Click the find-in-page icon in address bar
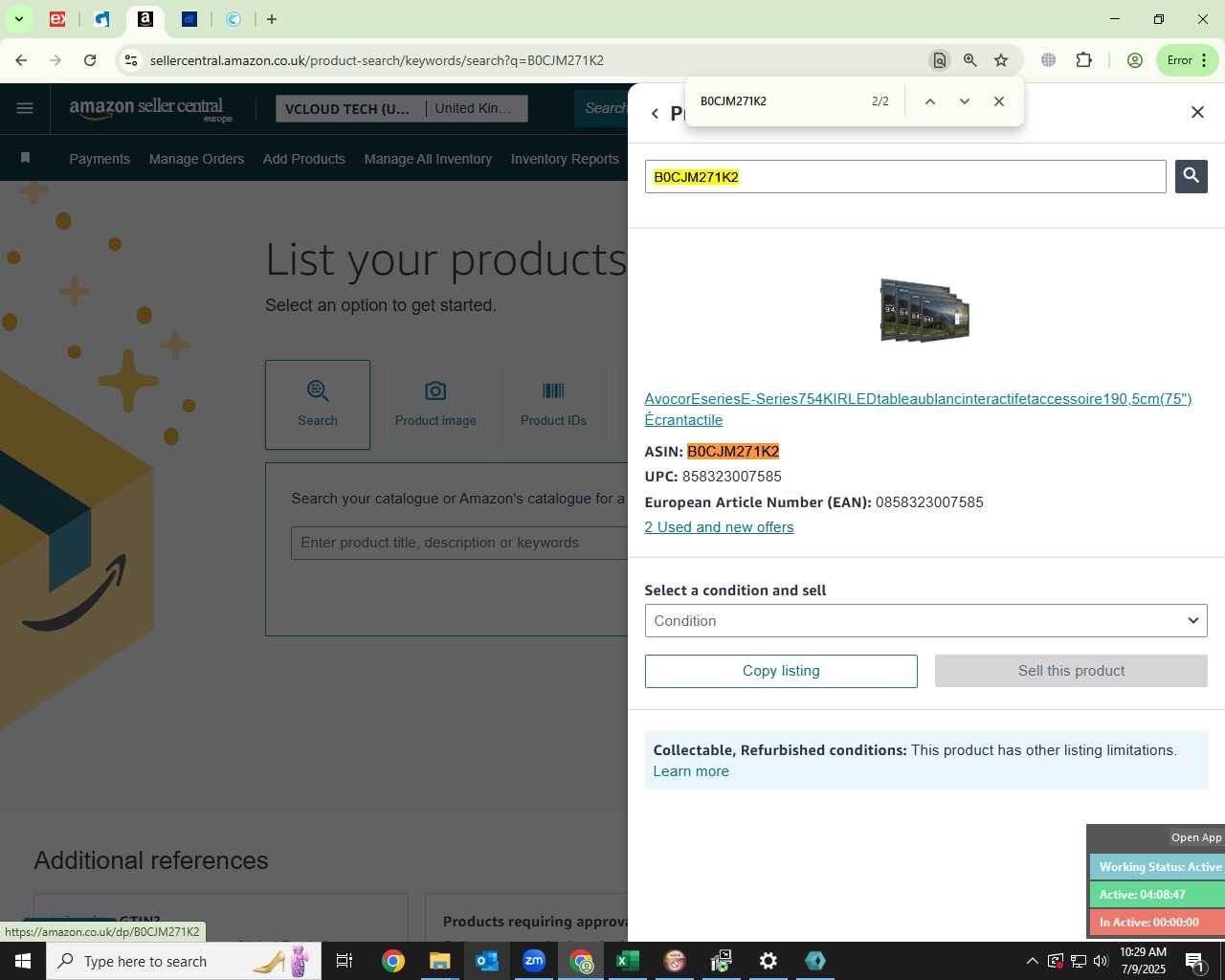Viewport: 1225px width, 980px height. point(939,60)
